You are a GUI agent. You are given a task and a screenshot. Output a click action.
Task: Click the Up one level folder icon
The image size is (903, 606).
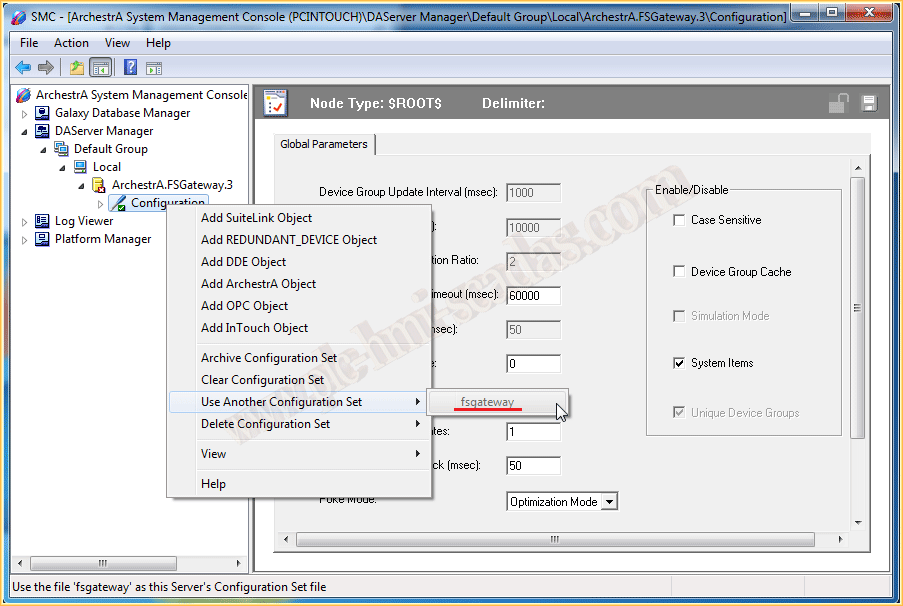click(76, 68)
